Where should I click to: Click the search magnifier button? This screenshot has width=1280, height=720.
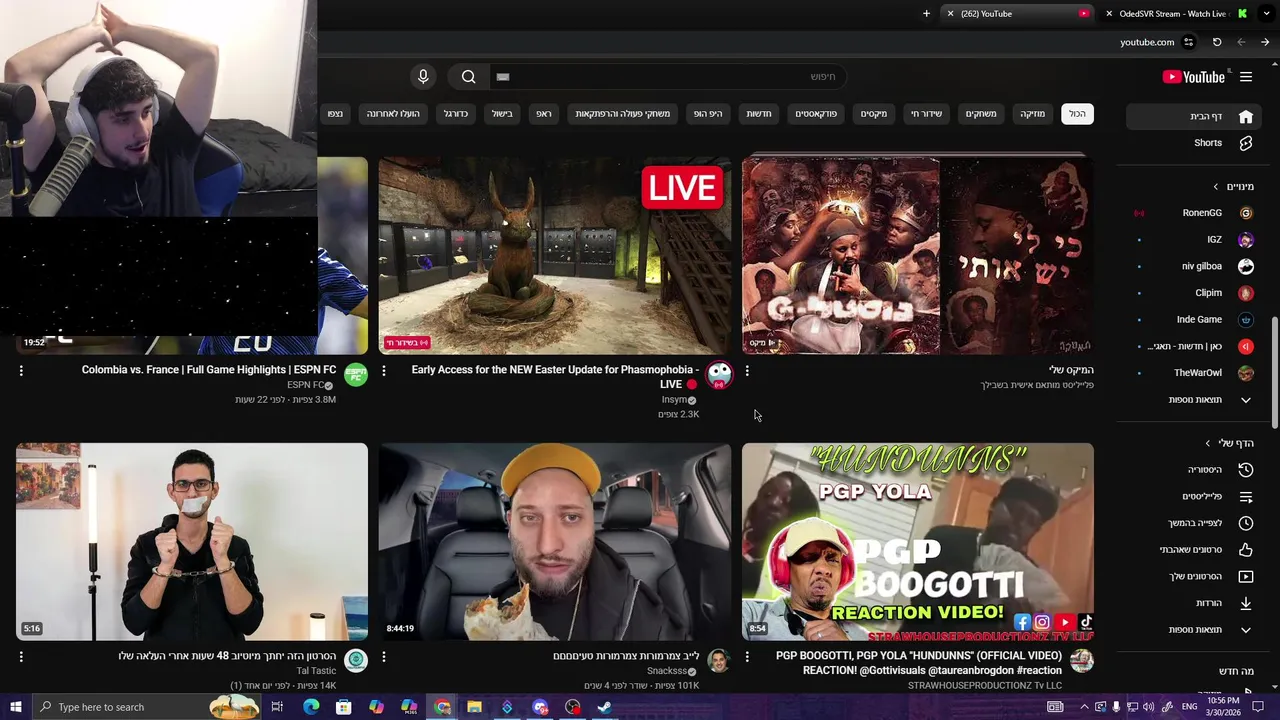click(468, 77)
